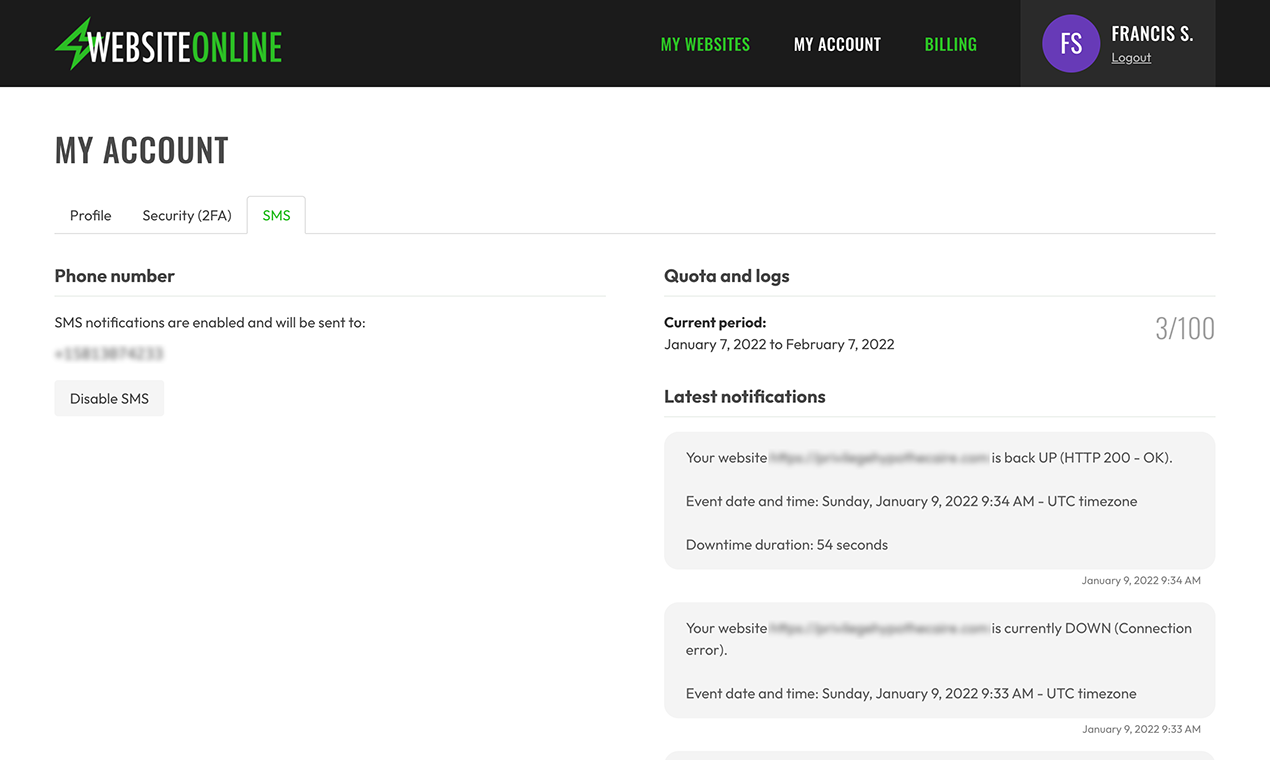Screen dimensions: 1270x760
Task: Click the blurred phone number text
Action: [109, 353]
